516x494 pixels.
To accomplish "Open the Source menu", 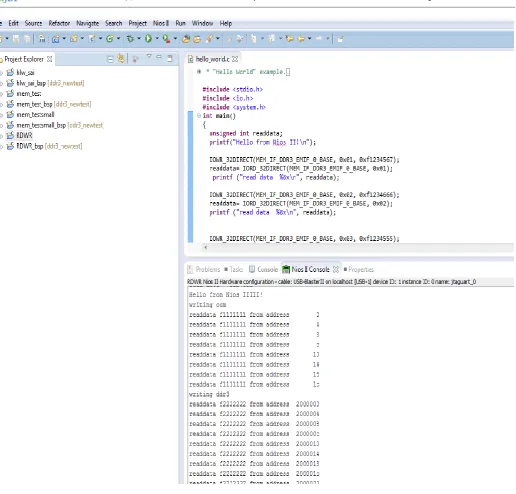I will pos(33,23).
